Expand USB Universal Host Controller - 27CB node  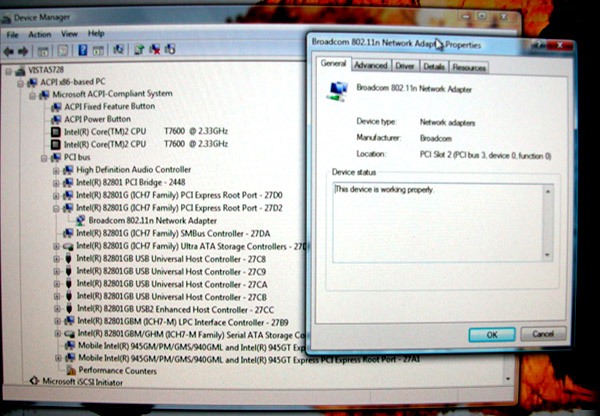(x=57, y=297)
